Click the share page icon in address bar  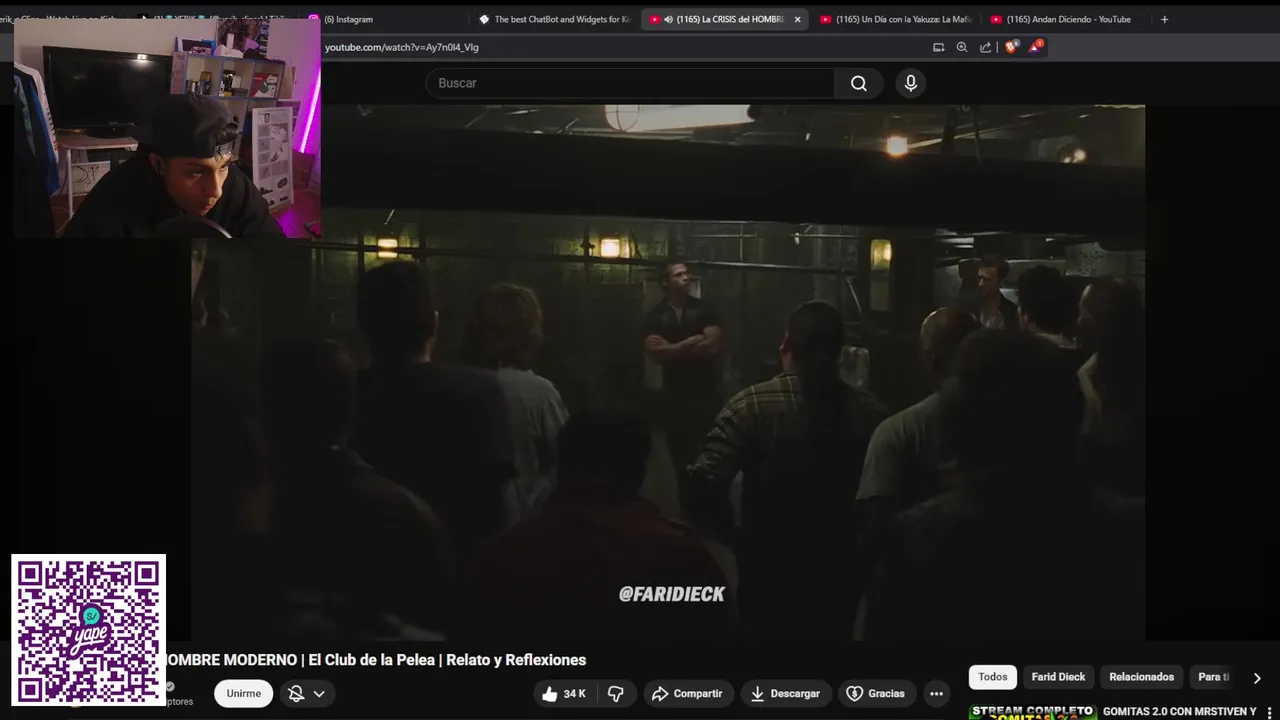(x=986, y=47)
